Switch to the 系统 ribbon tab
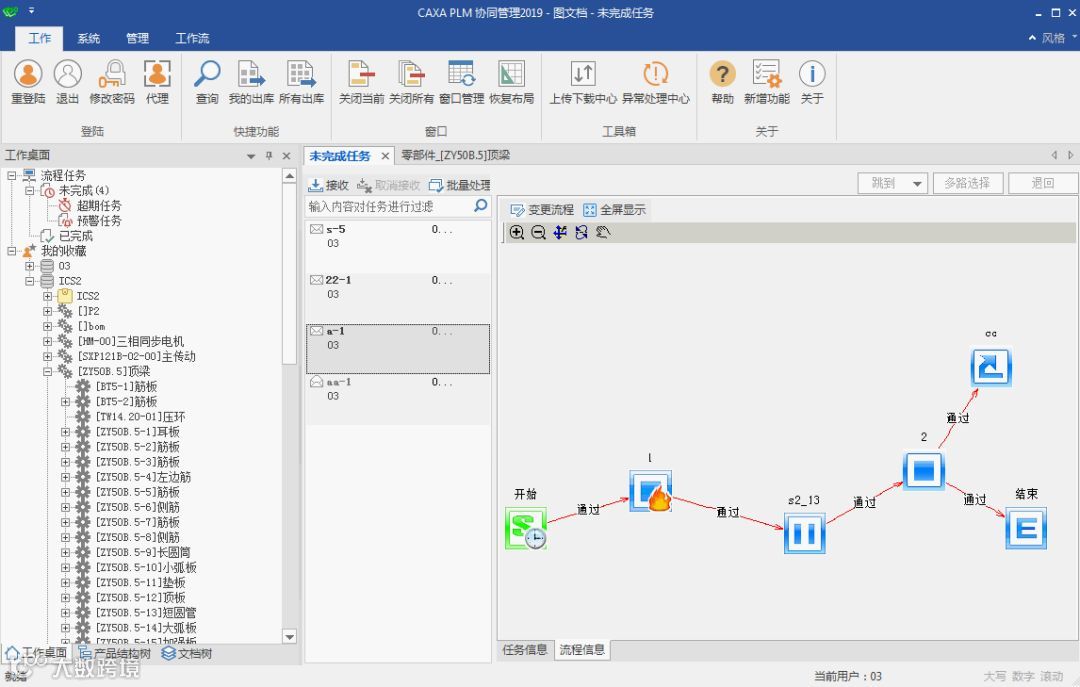The width and height of the screenshot is (1080, 687). coord(88,39)
